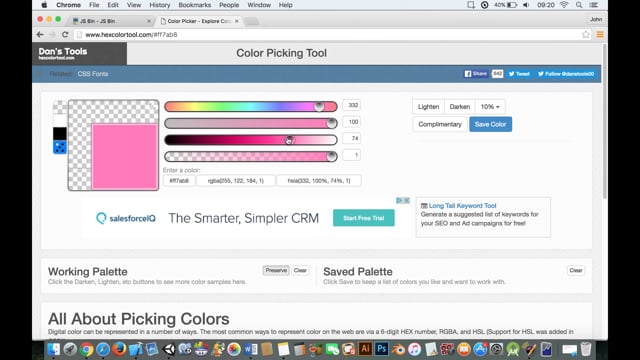Click Preserve in Working Palette

[276, 270]
